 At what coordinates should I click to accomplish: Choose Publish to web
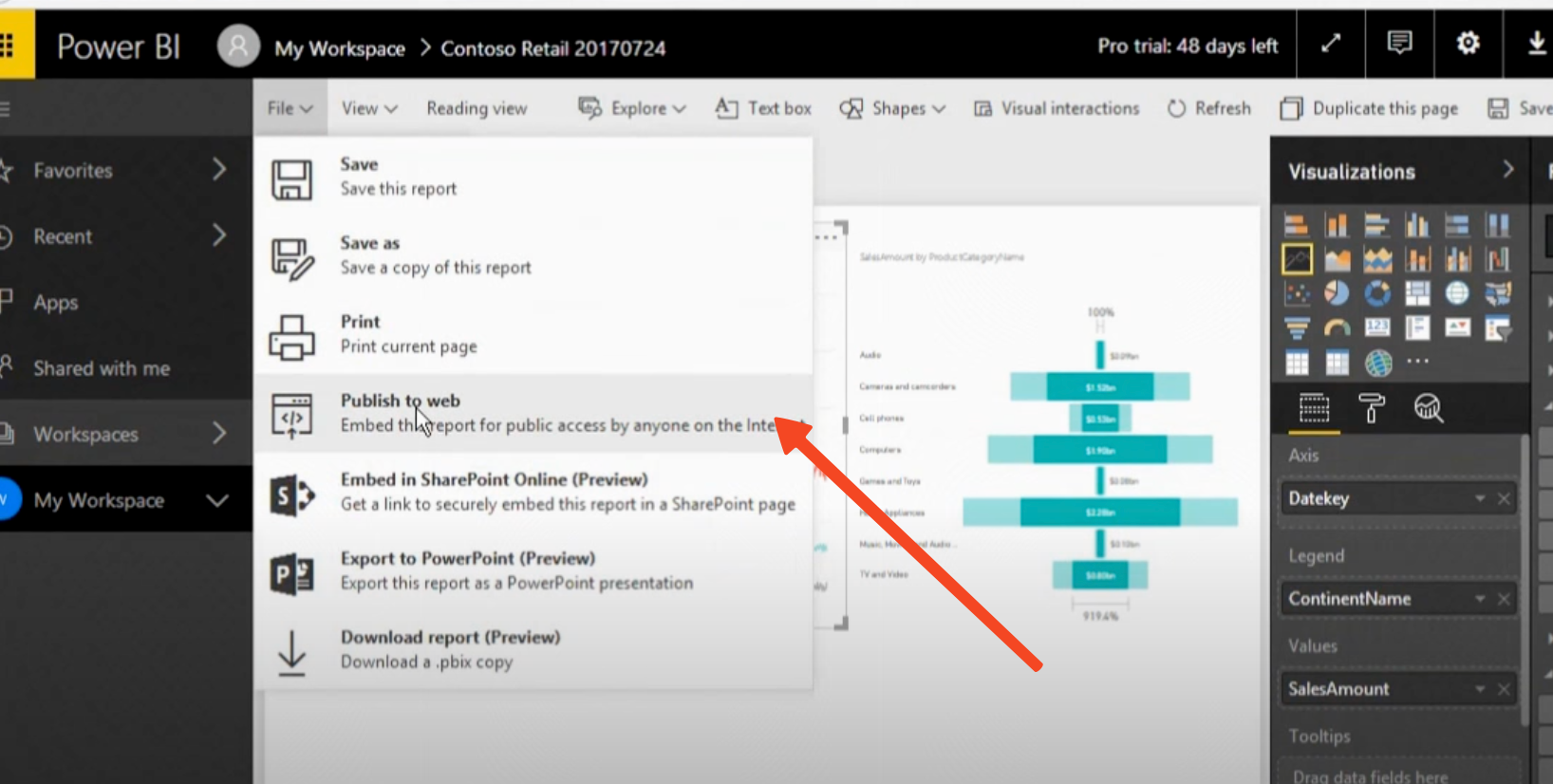click(533, 413)
